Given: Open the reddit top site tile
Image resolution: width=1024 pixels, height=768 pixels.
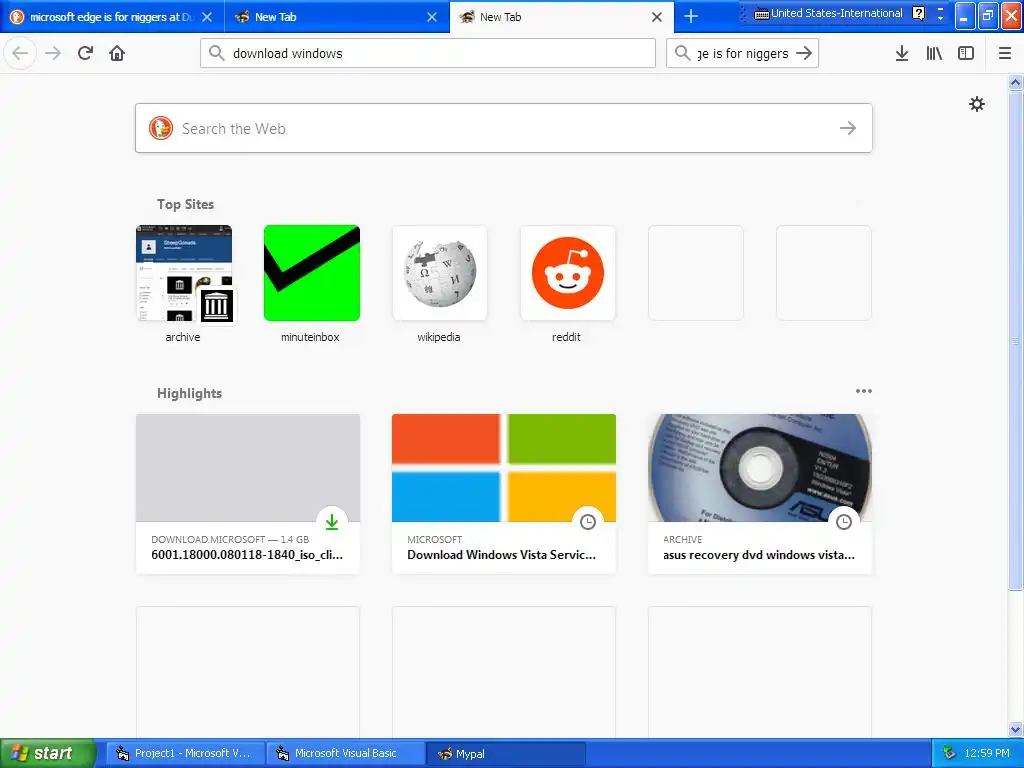Looking at the screenshot, I should click(x=568, y=273).
